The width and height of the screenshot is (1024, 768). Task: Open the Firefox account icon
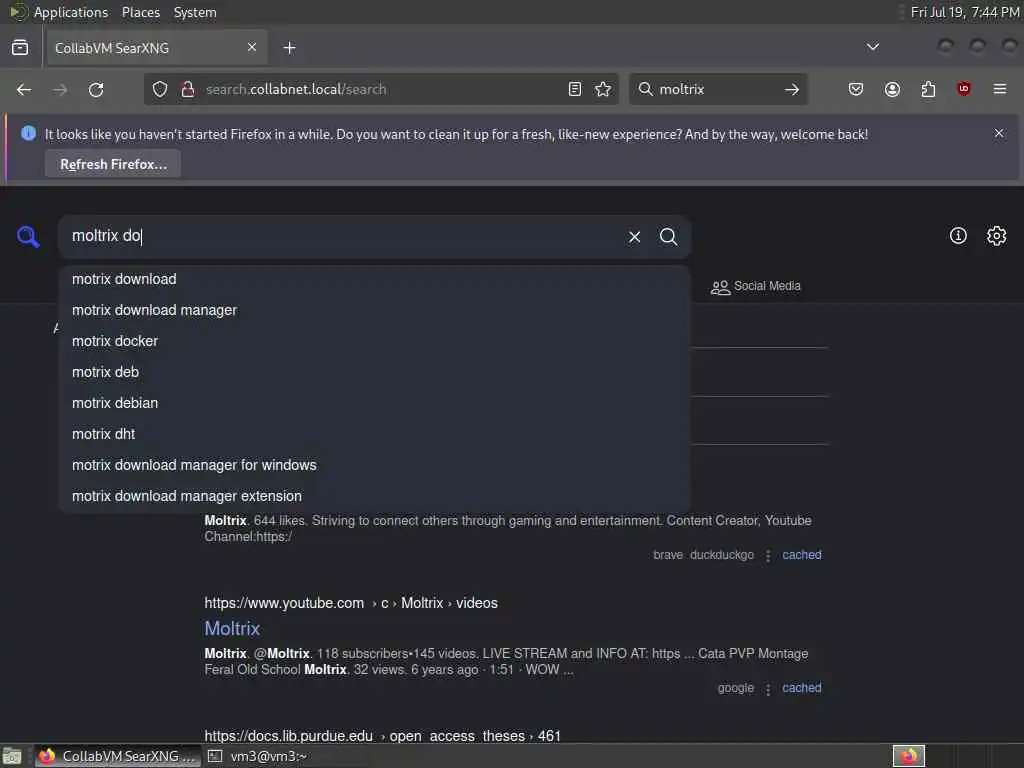point(892,89)
